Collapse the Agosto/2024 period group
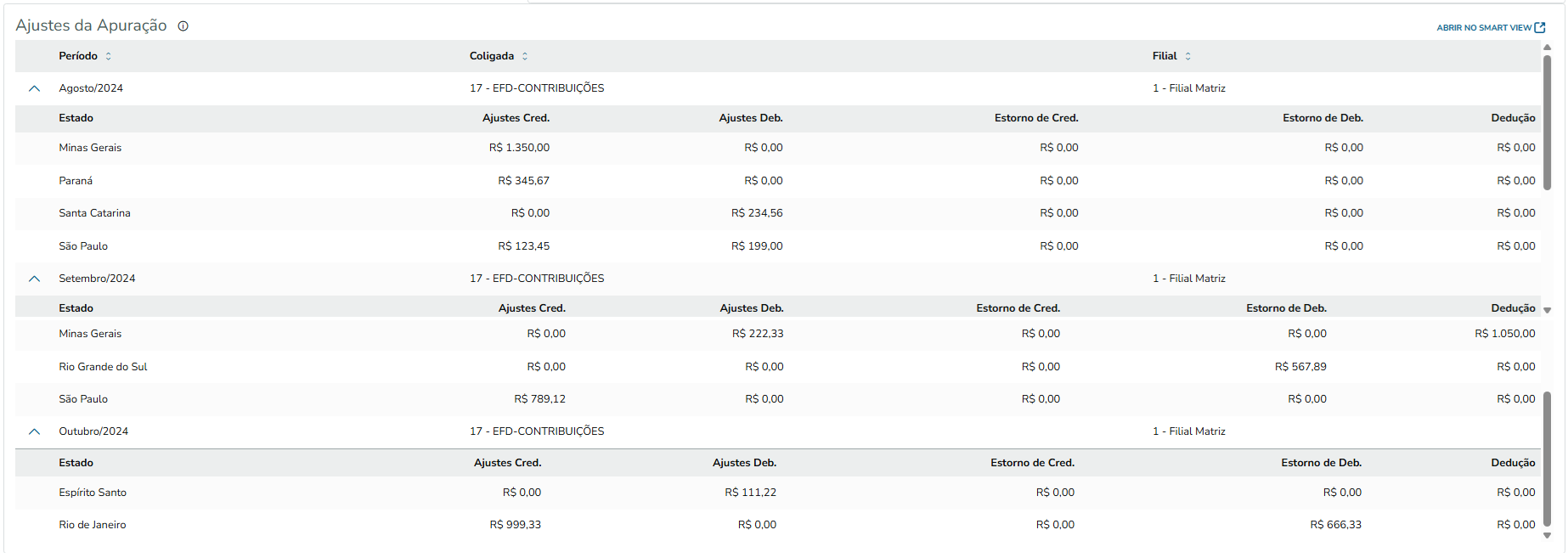1568x558 pixels. click(34, 88)
